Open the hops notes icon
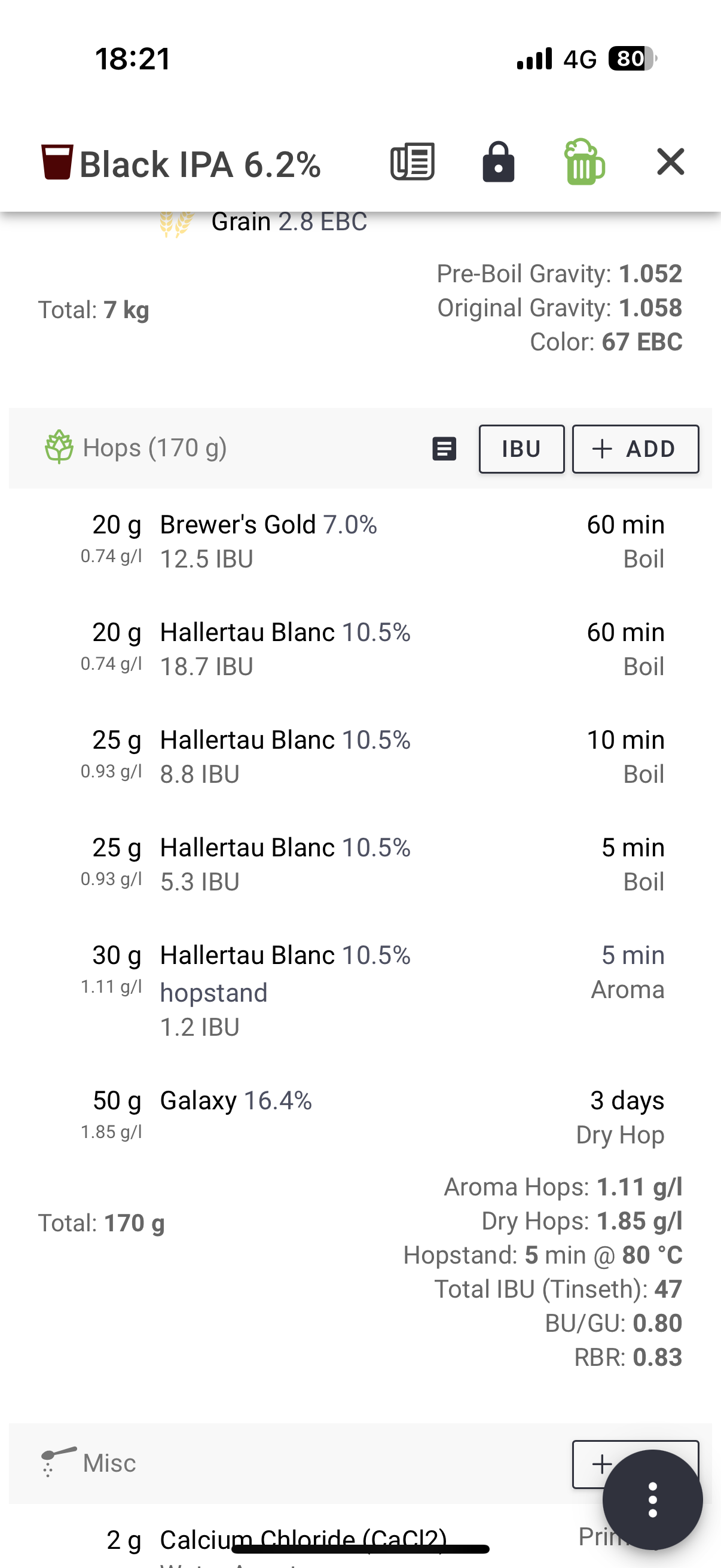The image size is (721, 1568). (444, 449)
